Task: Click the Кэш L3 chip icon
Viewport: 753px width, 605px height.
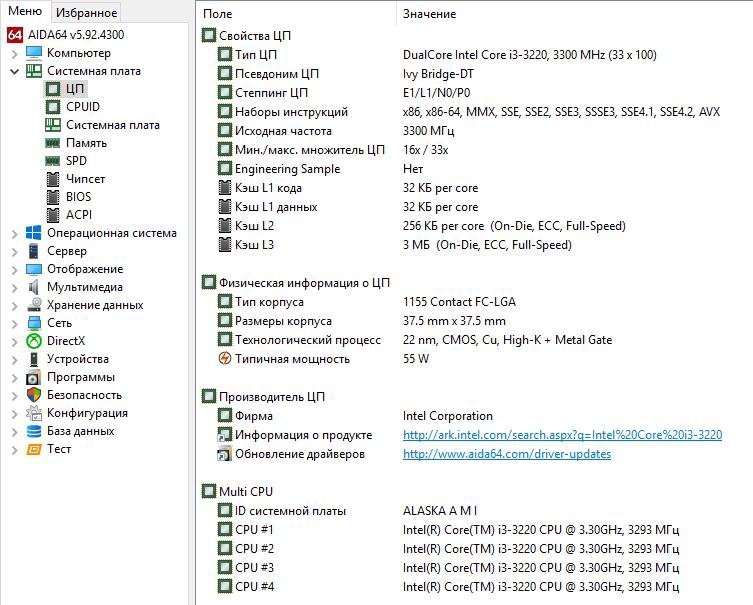Action: tap(225, 244)
